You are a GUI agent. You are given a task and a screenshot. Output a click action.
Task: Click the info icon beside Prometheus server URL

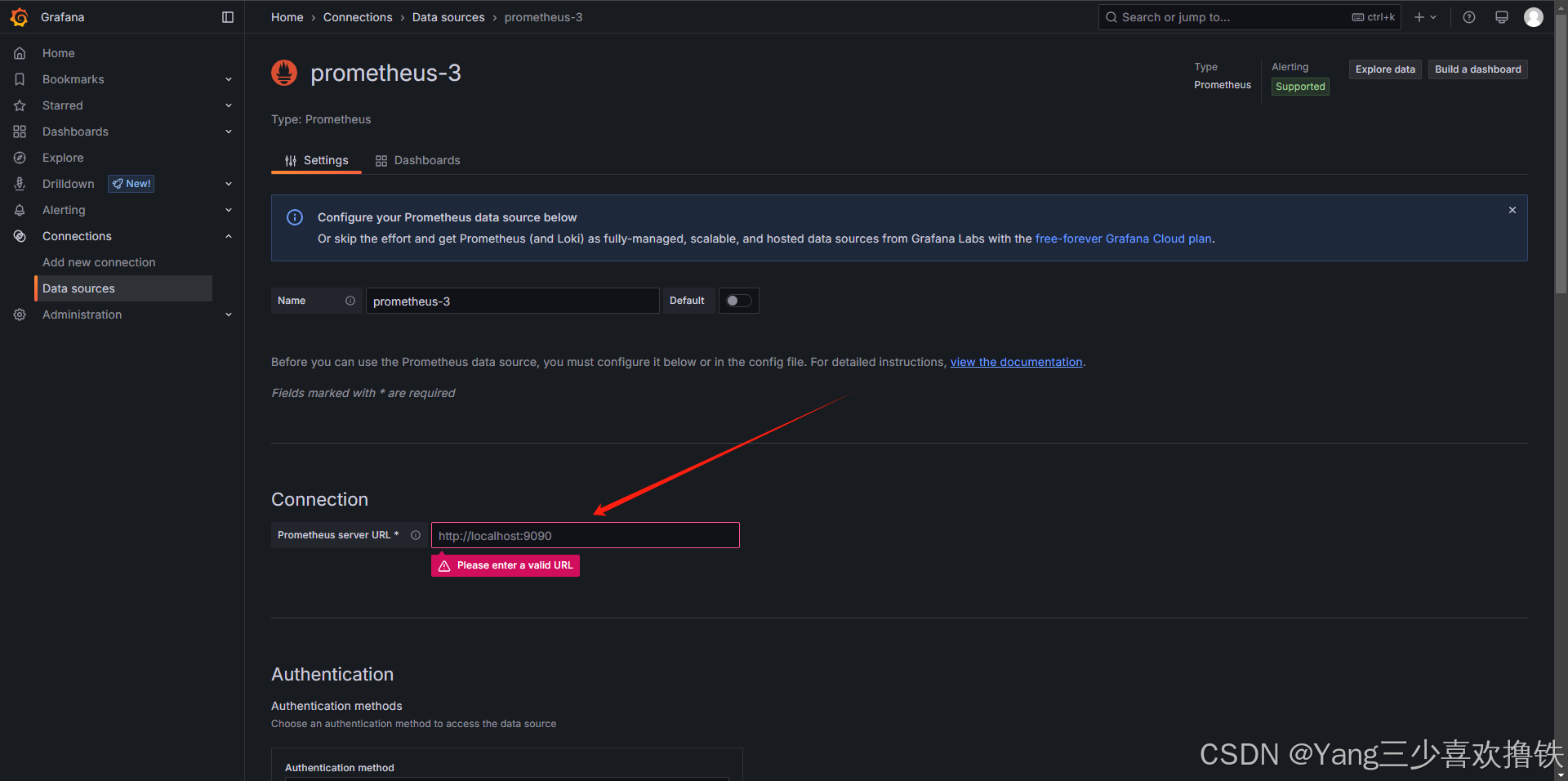pos(416,535)
